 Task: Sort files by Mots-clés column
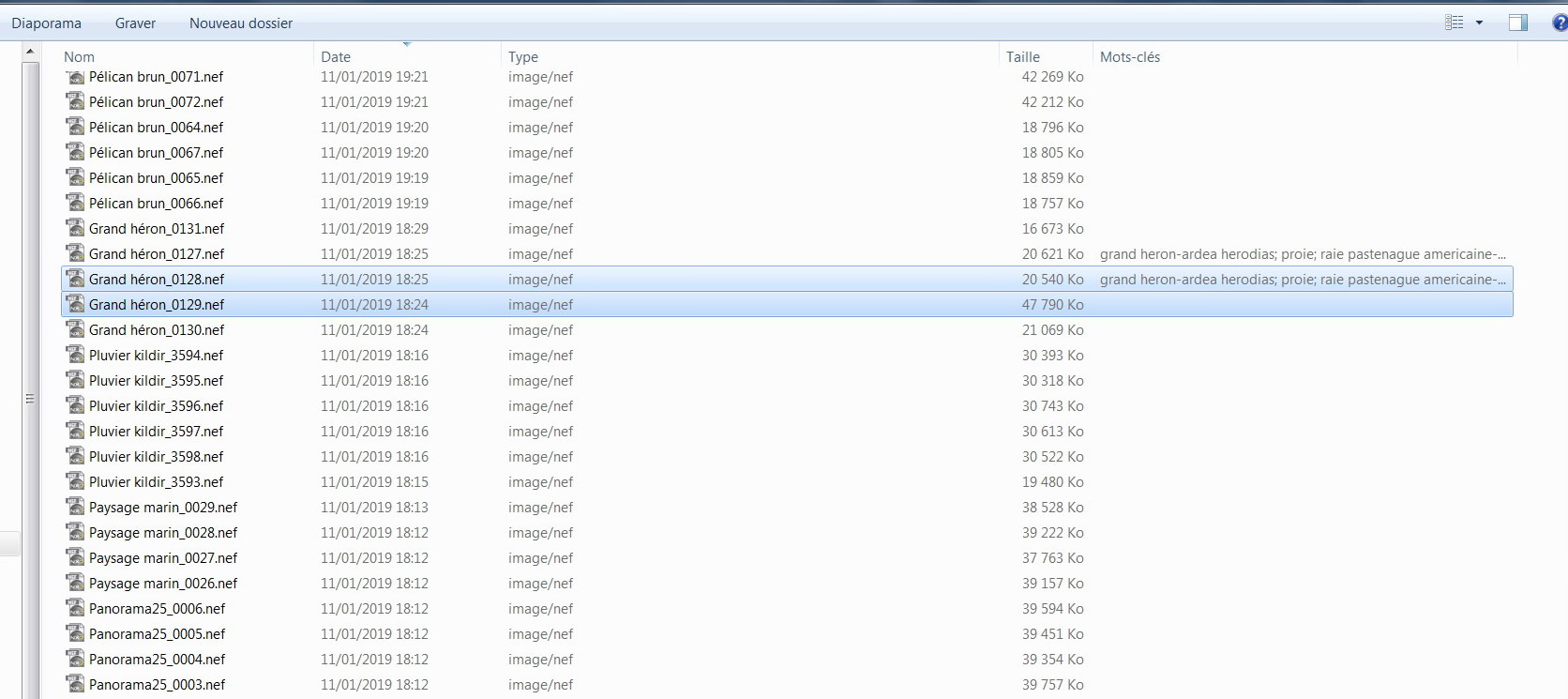pyautogui.click(x=1130, y=56)
